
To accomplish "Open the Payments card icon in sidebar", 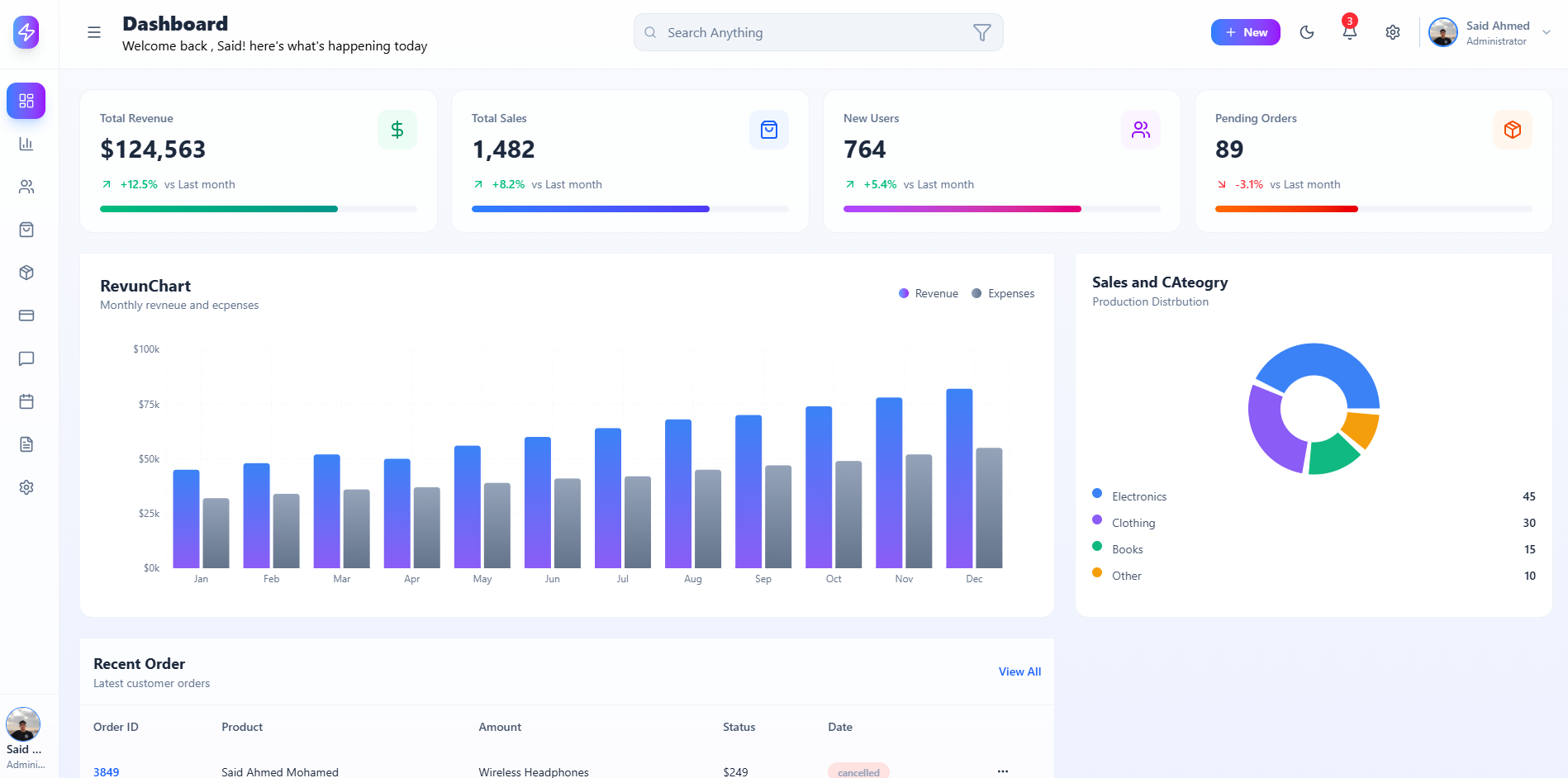I will 26,315.
